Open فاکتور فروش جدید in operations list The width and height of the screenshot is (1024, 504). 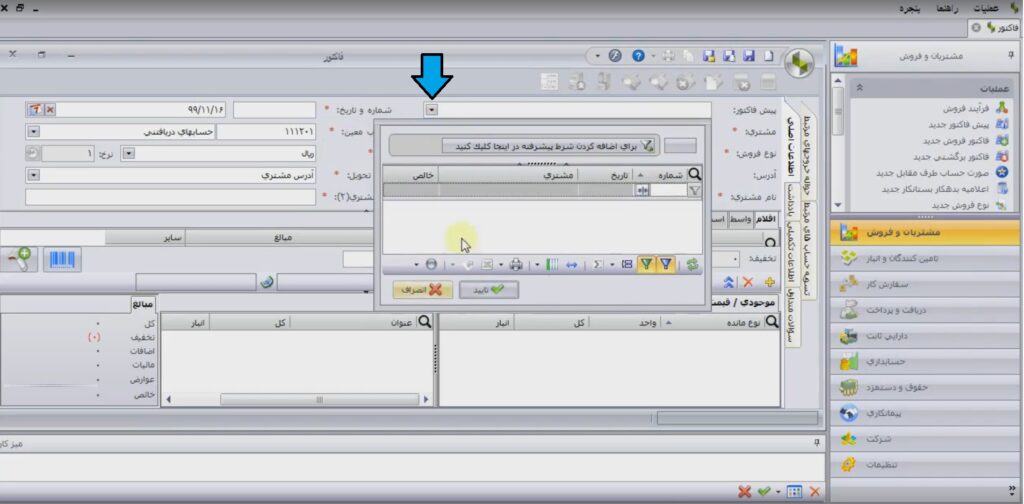pyautogui.click(x=966, y=140)
